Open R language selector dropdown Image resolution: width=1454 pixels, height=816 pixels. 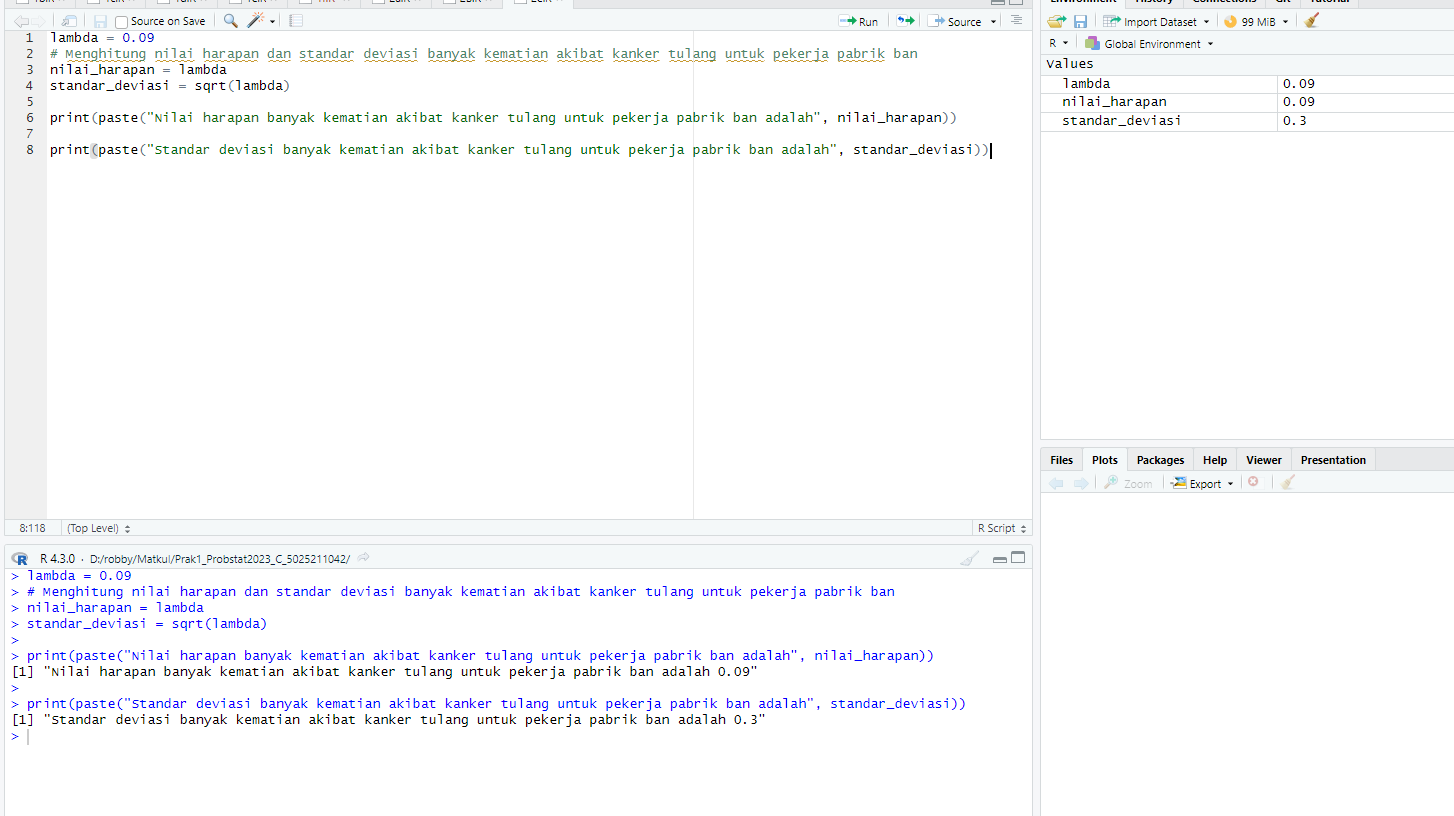[x=1058, y=43]
